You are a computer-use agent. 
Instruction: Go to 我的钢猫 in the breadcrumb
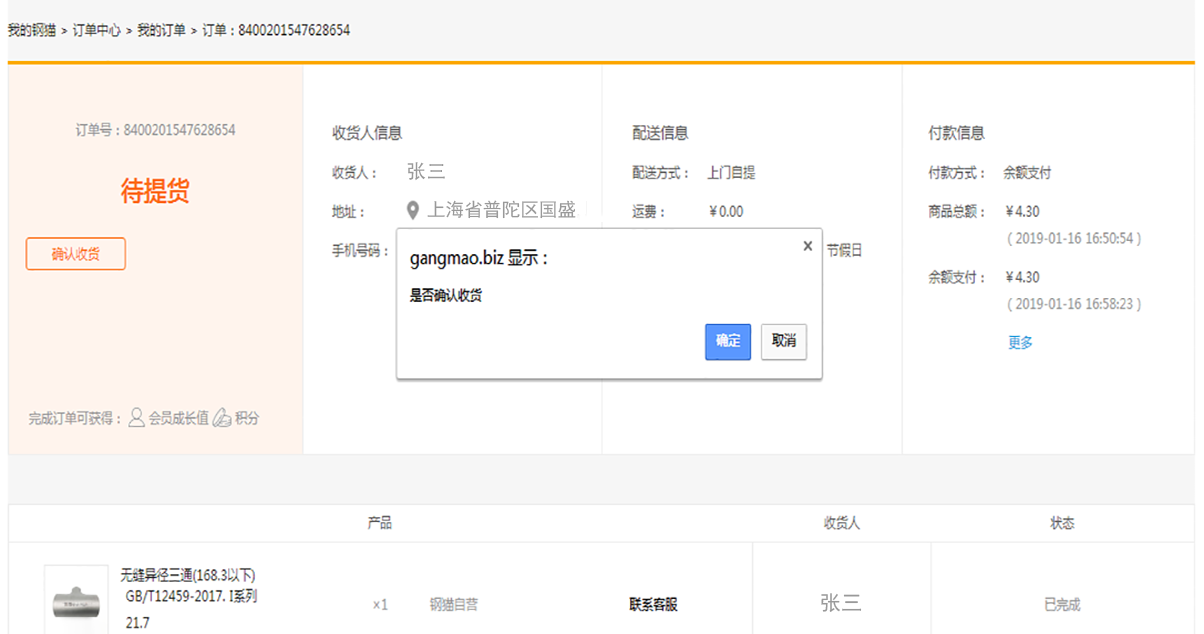click(31, 30)
